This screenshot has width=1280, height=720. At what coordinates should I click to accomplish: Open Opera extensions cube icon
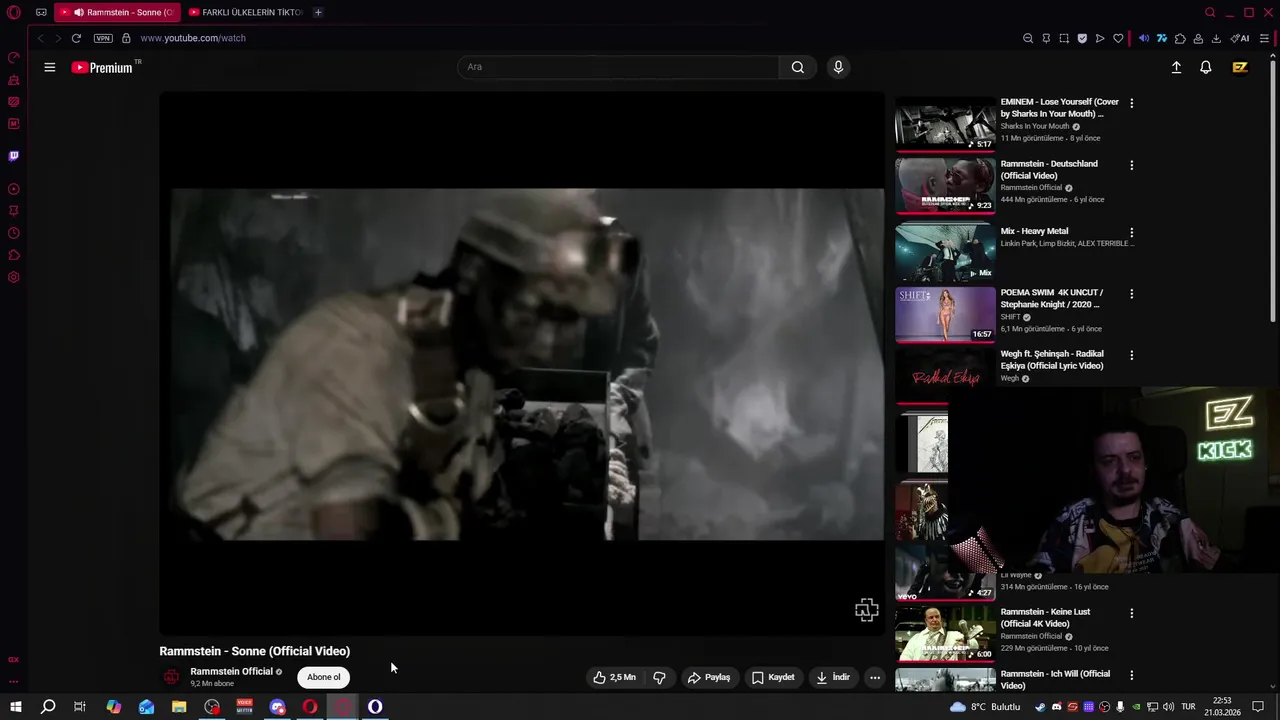[1180, 38]
